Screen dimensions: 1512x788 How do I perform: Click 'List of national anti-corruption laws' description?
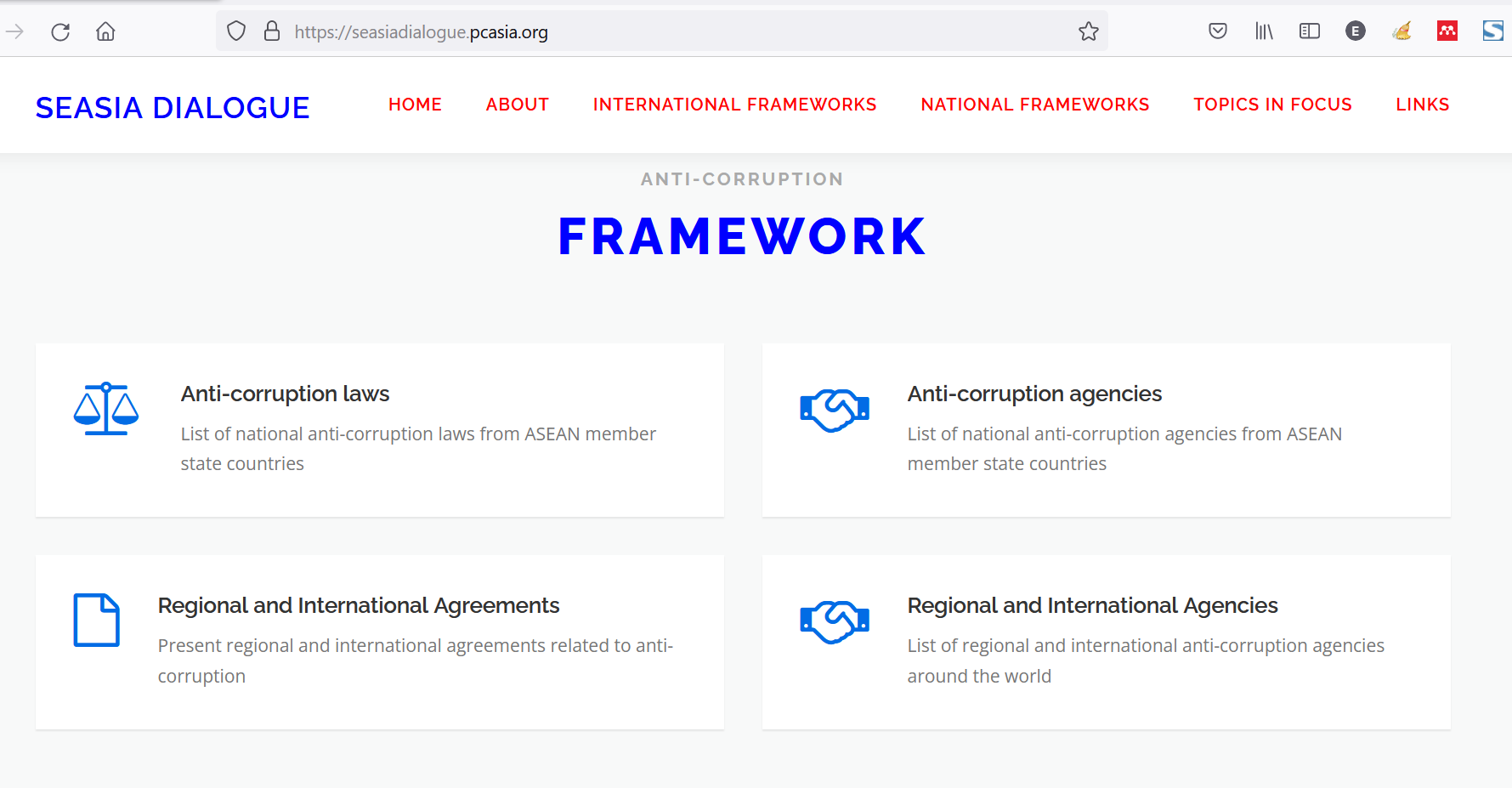(418, 449)
